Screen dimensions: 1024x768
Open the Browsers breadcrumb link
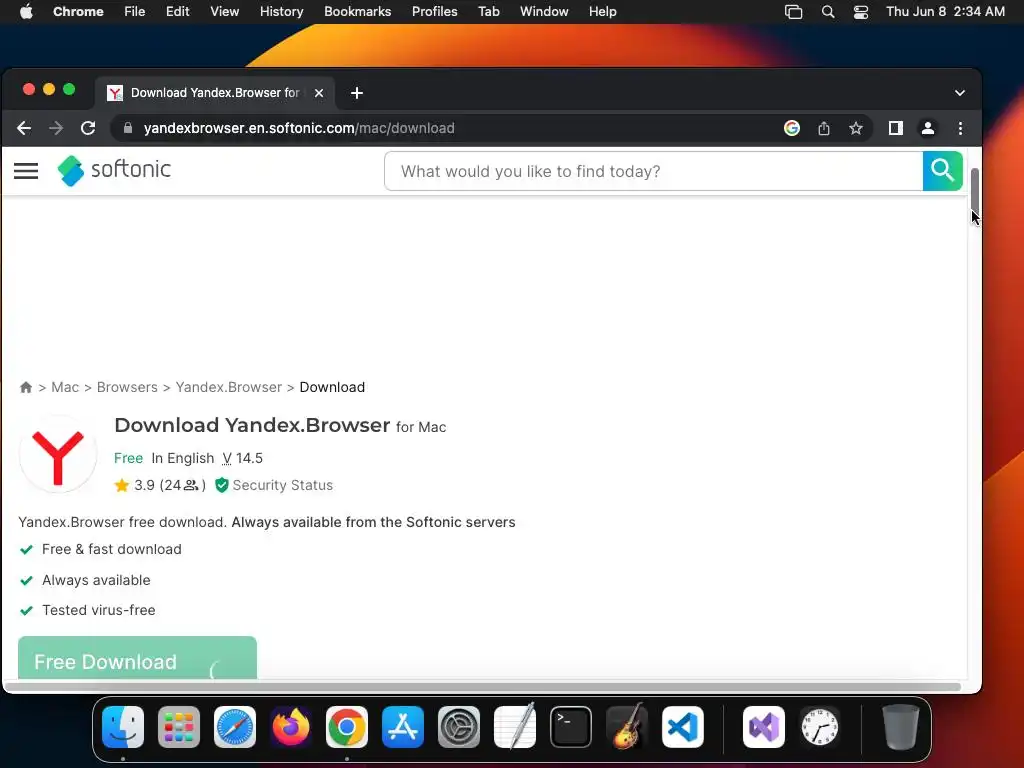(x=127, y=387)
